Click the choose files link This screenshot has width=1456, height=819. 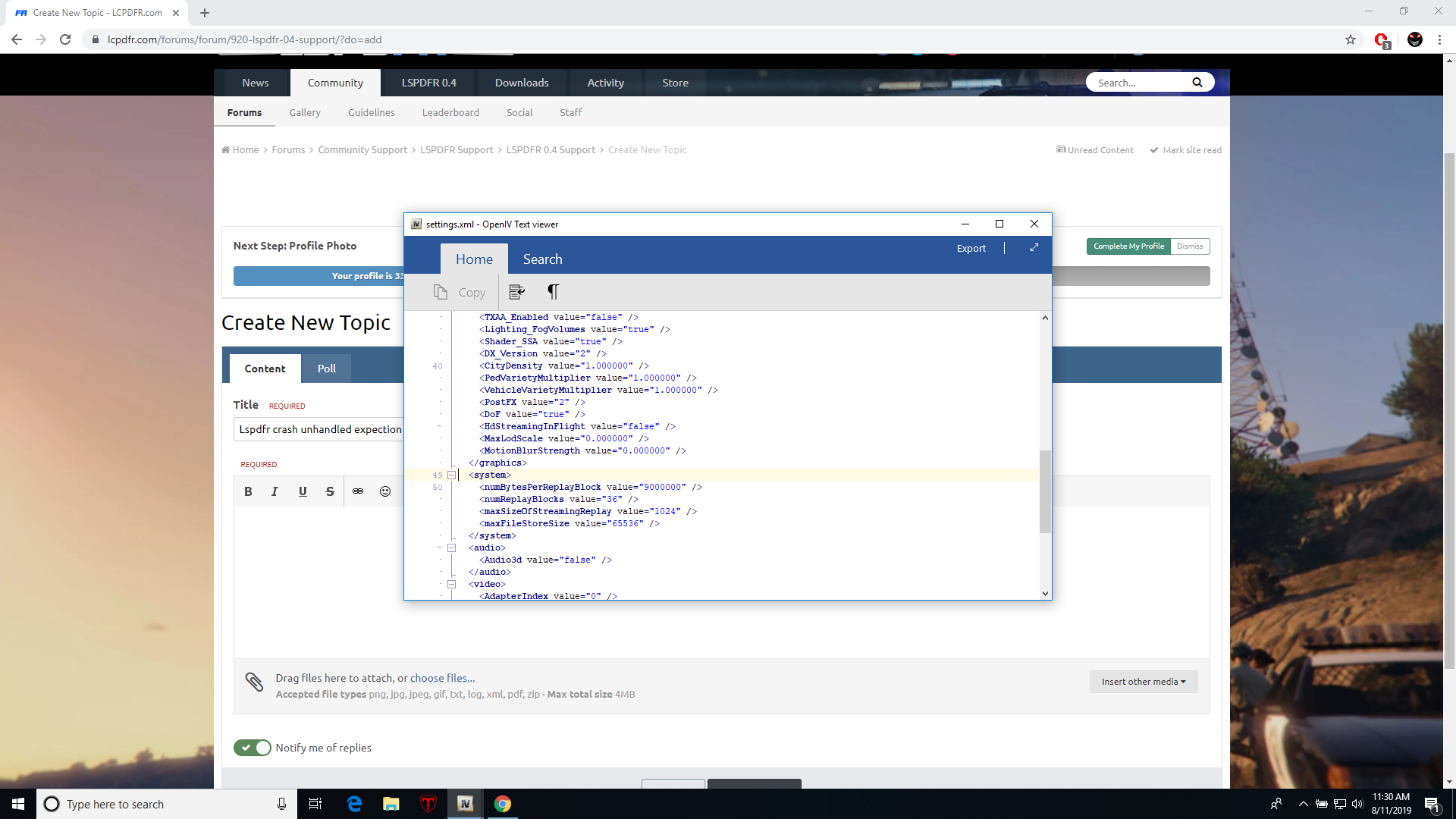[x=442, y=678]
